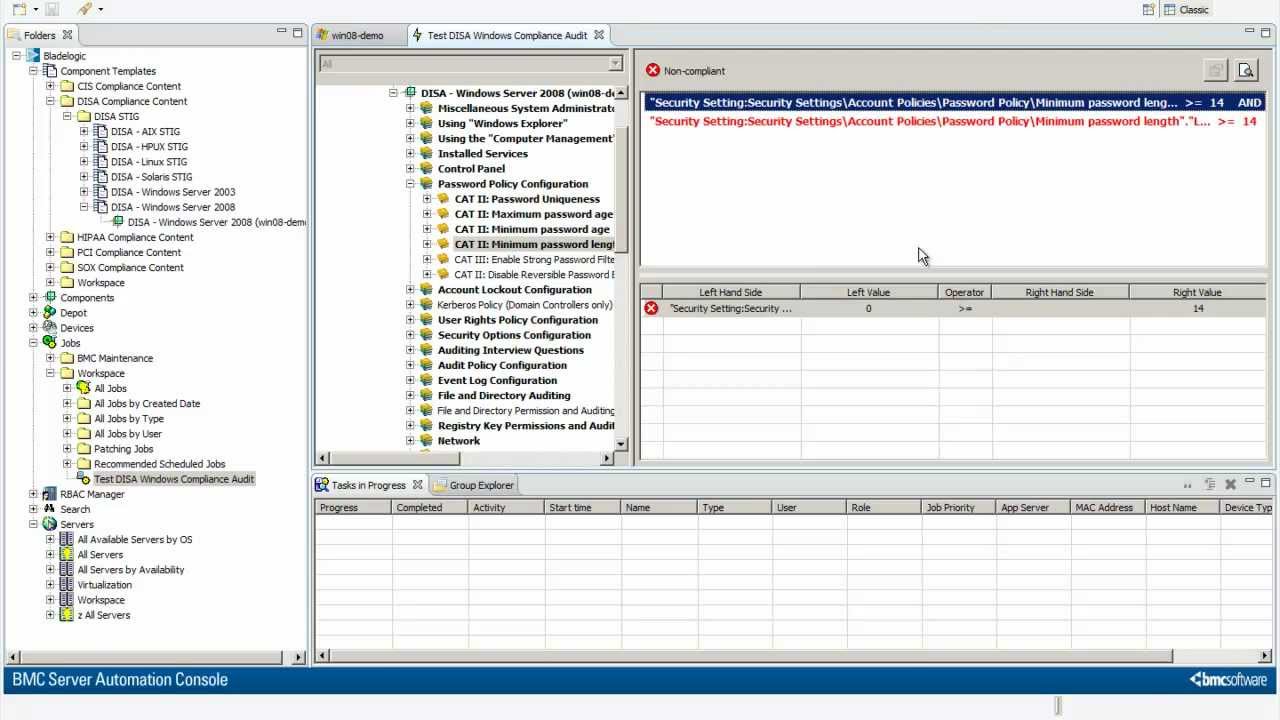Click the z All Servers smart group icon

coord(66,615)
